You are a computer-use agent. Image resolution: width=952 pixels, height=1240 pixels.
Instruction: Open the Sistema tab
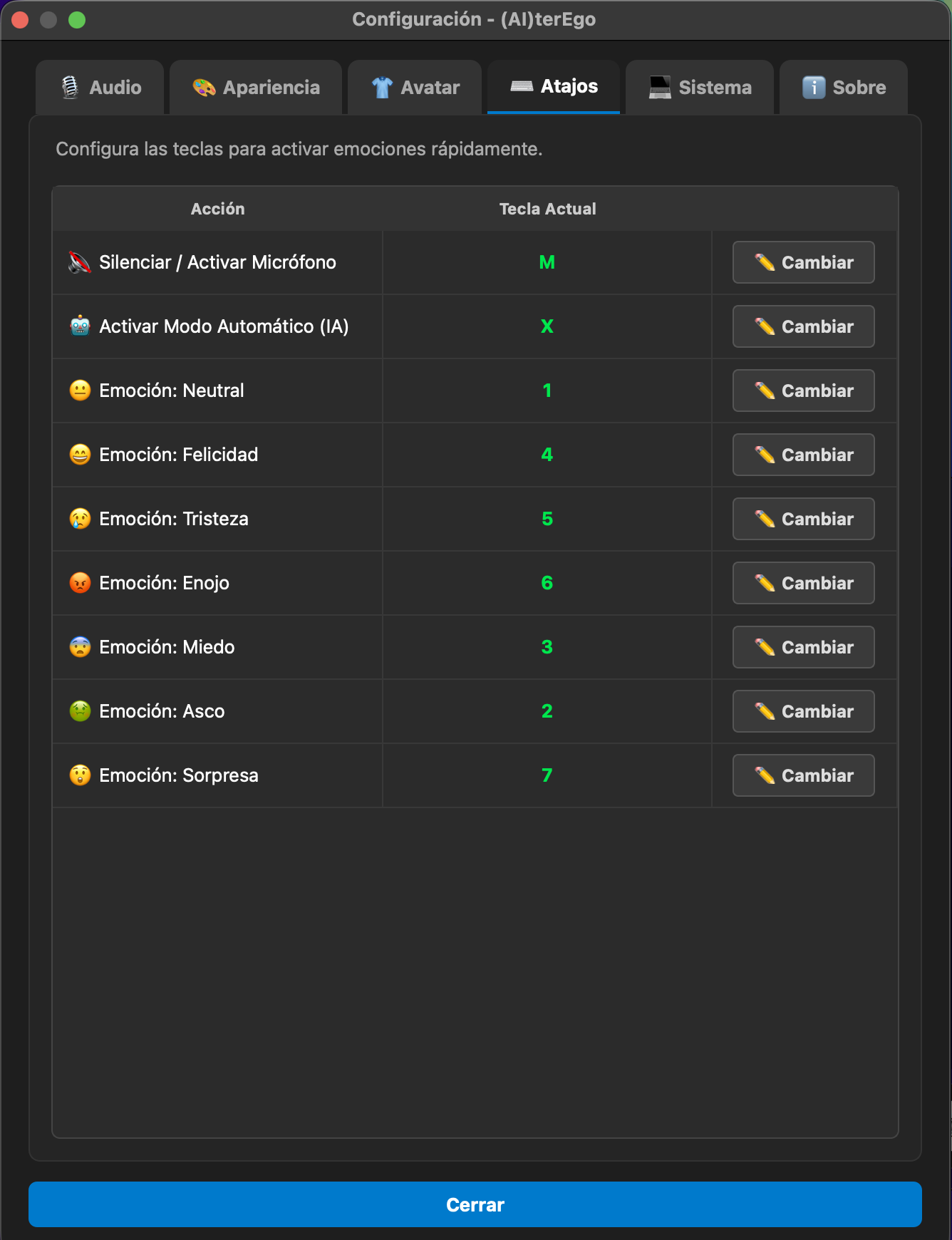point(700,88)
